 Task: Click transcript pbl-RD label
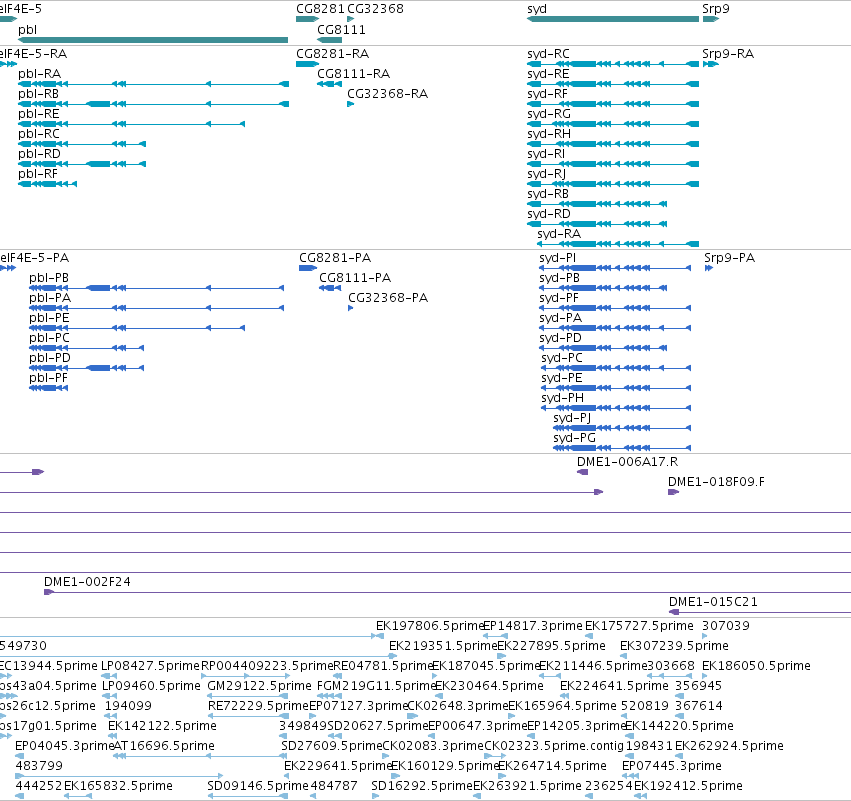[x=39, y=154]
